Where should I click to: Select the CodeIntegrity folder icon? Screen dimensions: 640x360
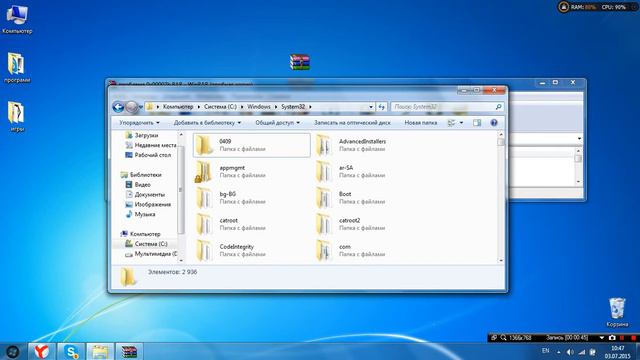(x=204, y=251)
